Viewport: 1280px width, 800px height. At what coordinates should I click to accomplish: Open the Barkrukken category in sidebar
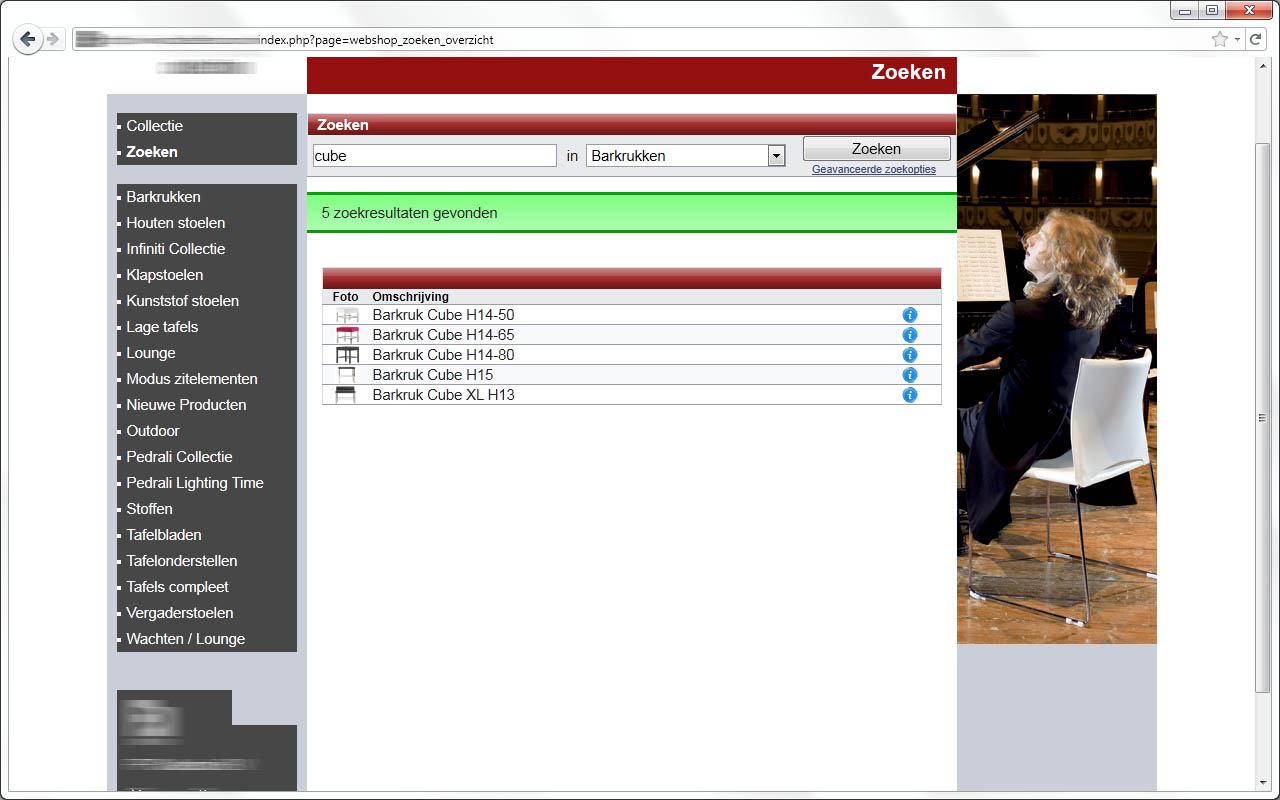click(x=163, y=197)
